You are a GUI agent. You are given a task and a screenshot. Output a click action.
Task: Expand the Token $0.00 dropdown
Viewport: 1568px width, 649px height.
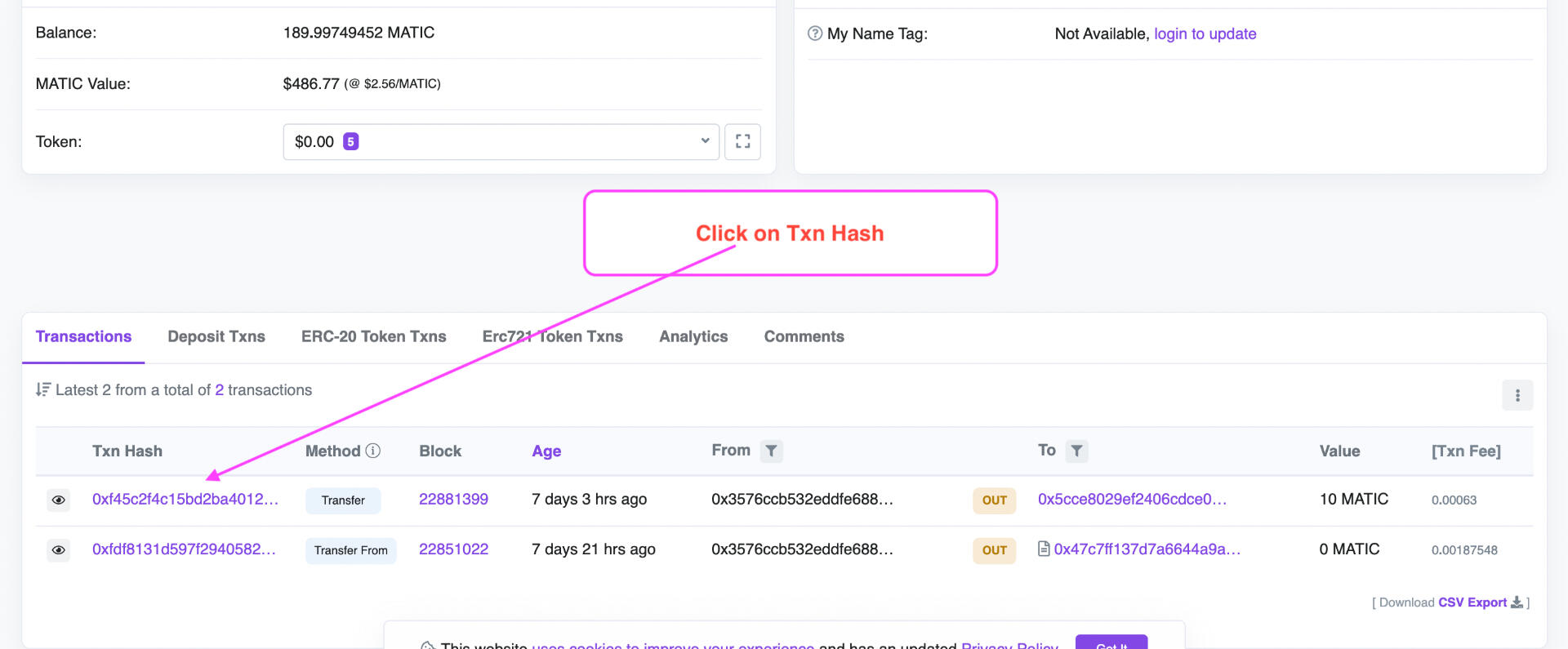click(501, 142)
